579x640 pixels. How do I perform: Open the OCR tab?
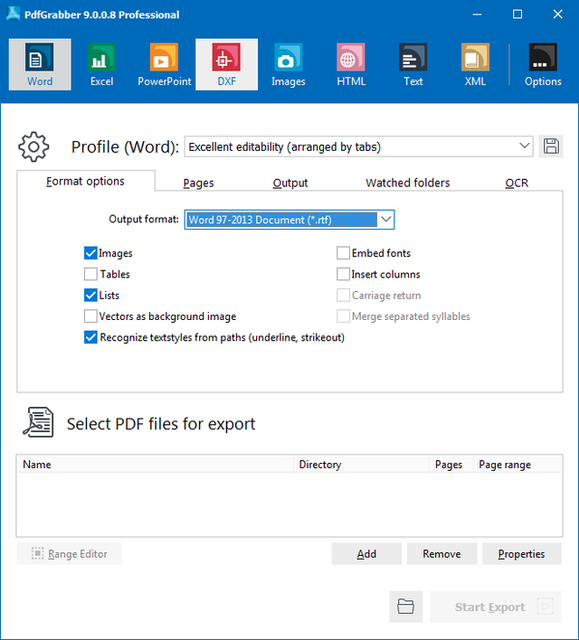[x=517, y=183]
